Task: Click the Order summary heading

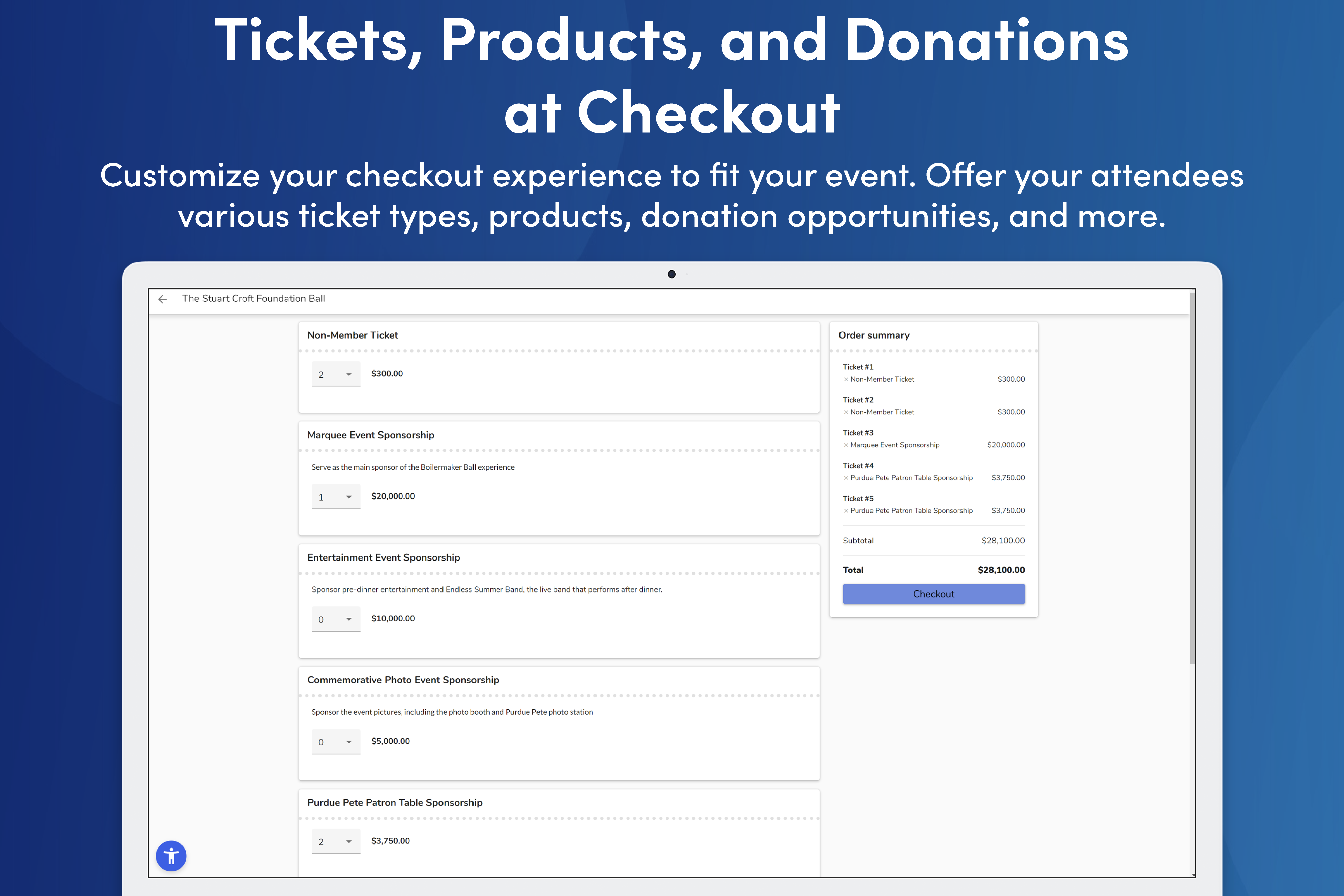Action: point(874,335)
